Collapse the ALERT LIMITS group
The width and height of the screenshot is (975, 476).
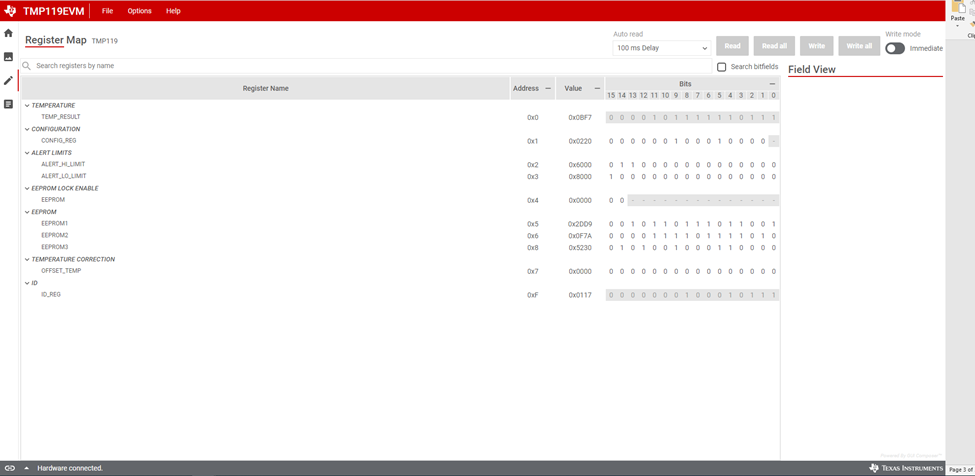point(27,153)
